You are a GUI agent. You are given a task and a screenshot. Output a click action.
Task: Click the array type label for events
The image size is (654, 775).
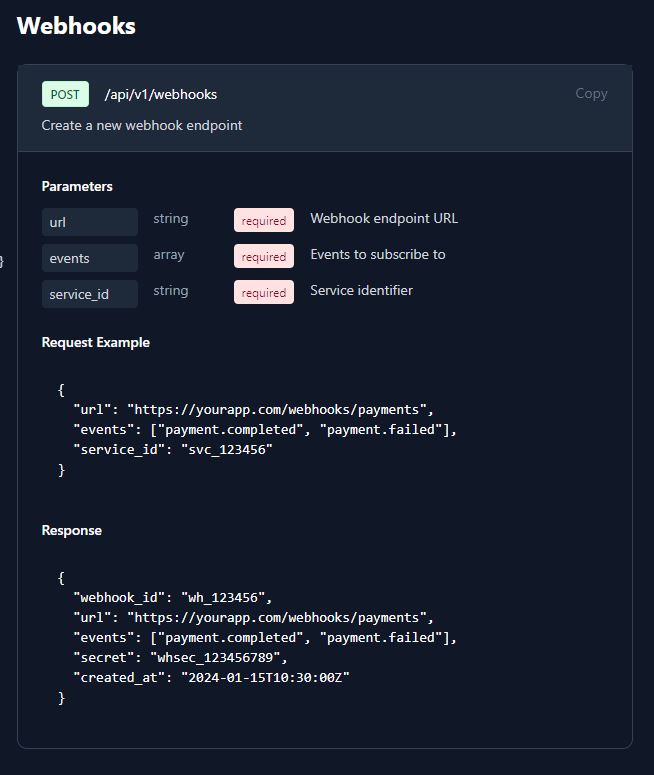pos(169,254)
